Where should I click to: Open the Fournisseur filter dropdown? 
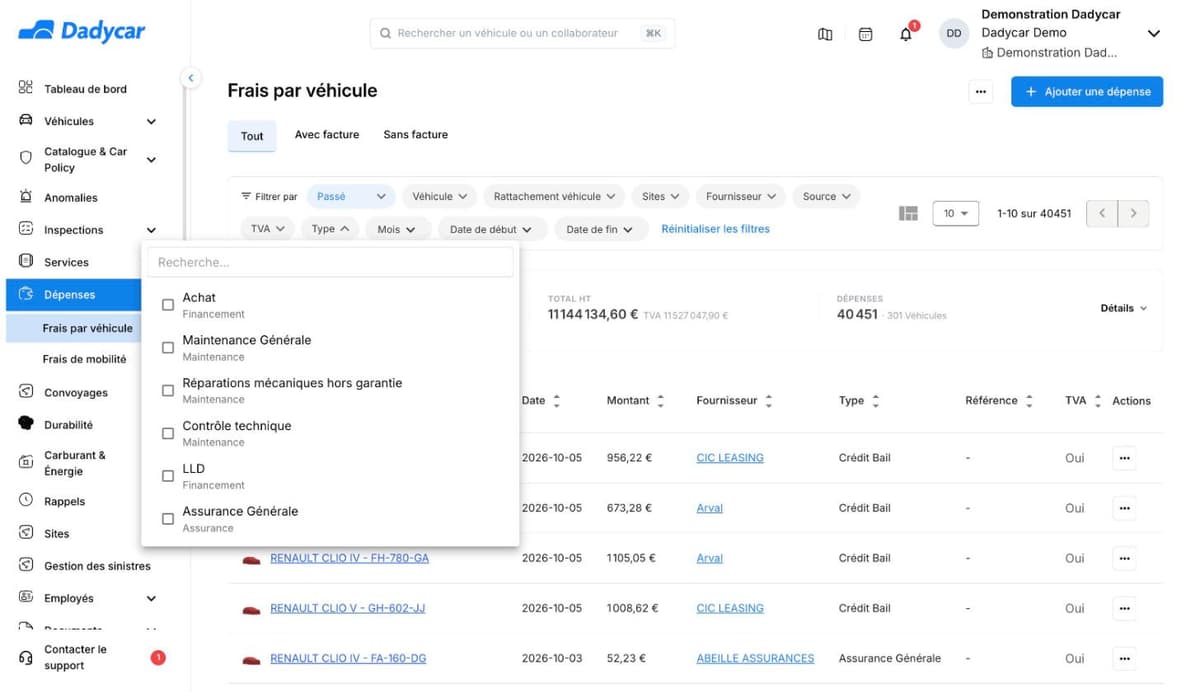[741, 197]
